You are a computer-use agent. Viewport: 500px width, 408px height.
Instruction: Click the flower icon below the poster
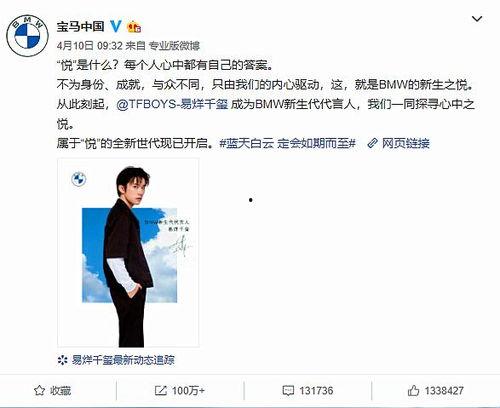click(x=62, y=360)
